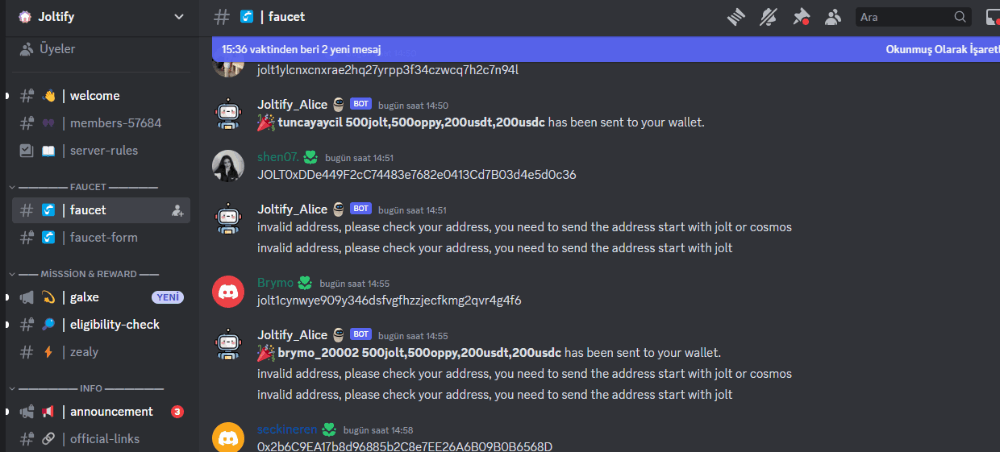Toggle channel notification mute bell

pos(768,17)
